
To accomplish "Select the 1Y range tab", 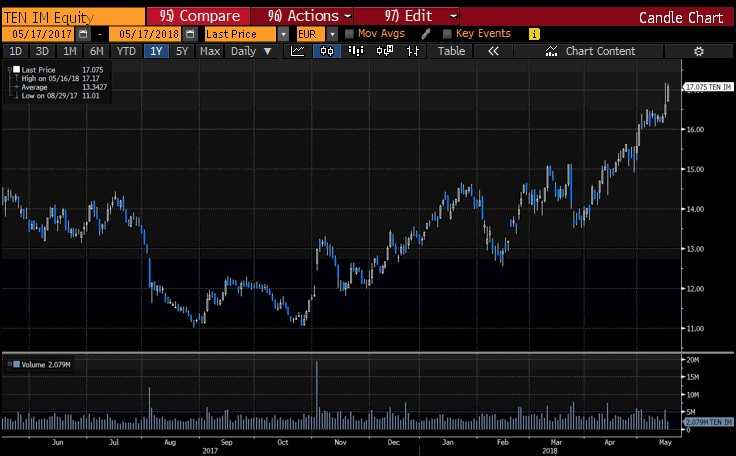I will click(x=156, y=51).
